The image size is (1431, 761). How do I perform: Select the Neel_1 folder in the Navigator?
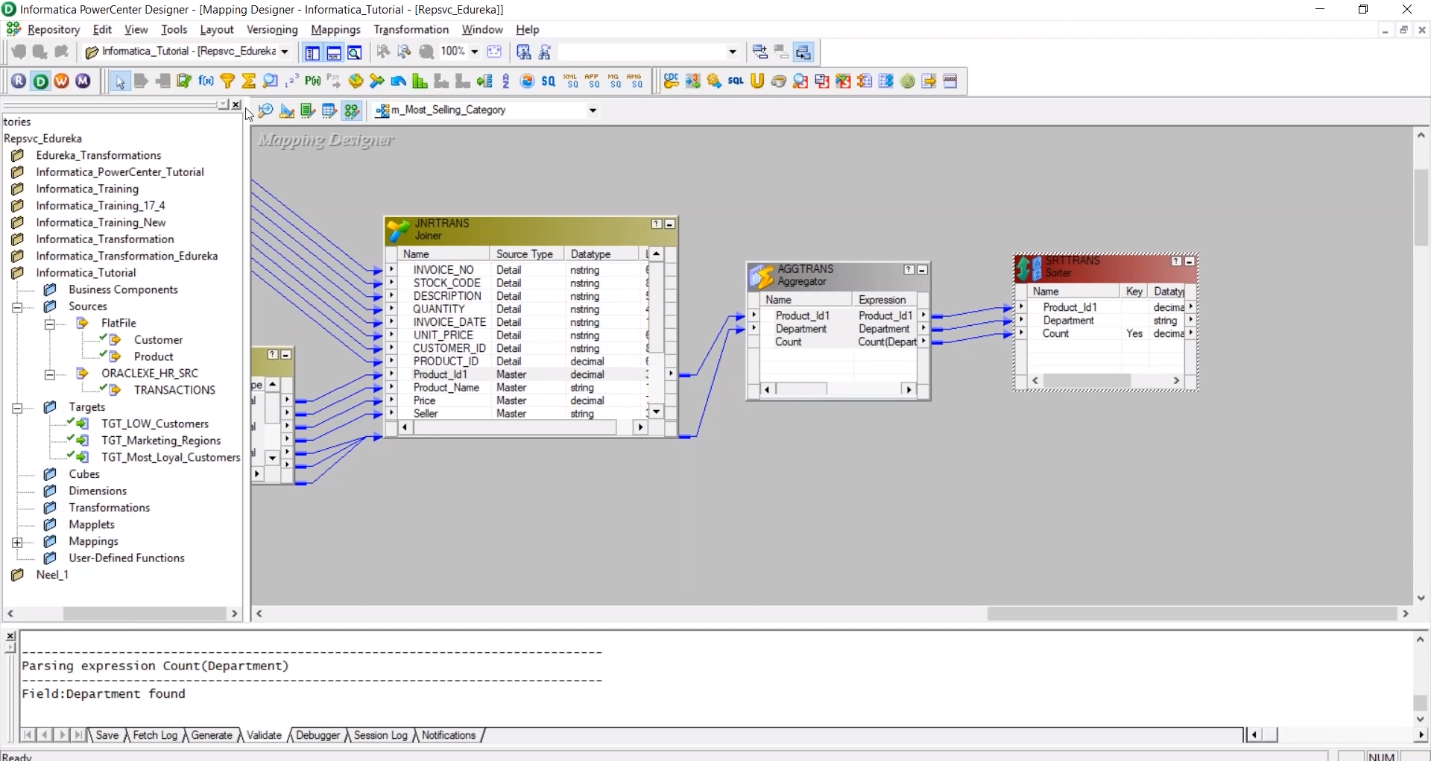52,576
